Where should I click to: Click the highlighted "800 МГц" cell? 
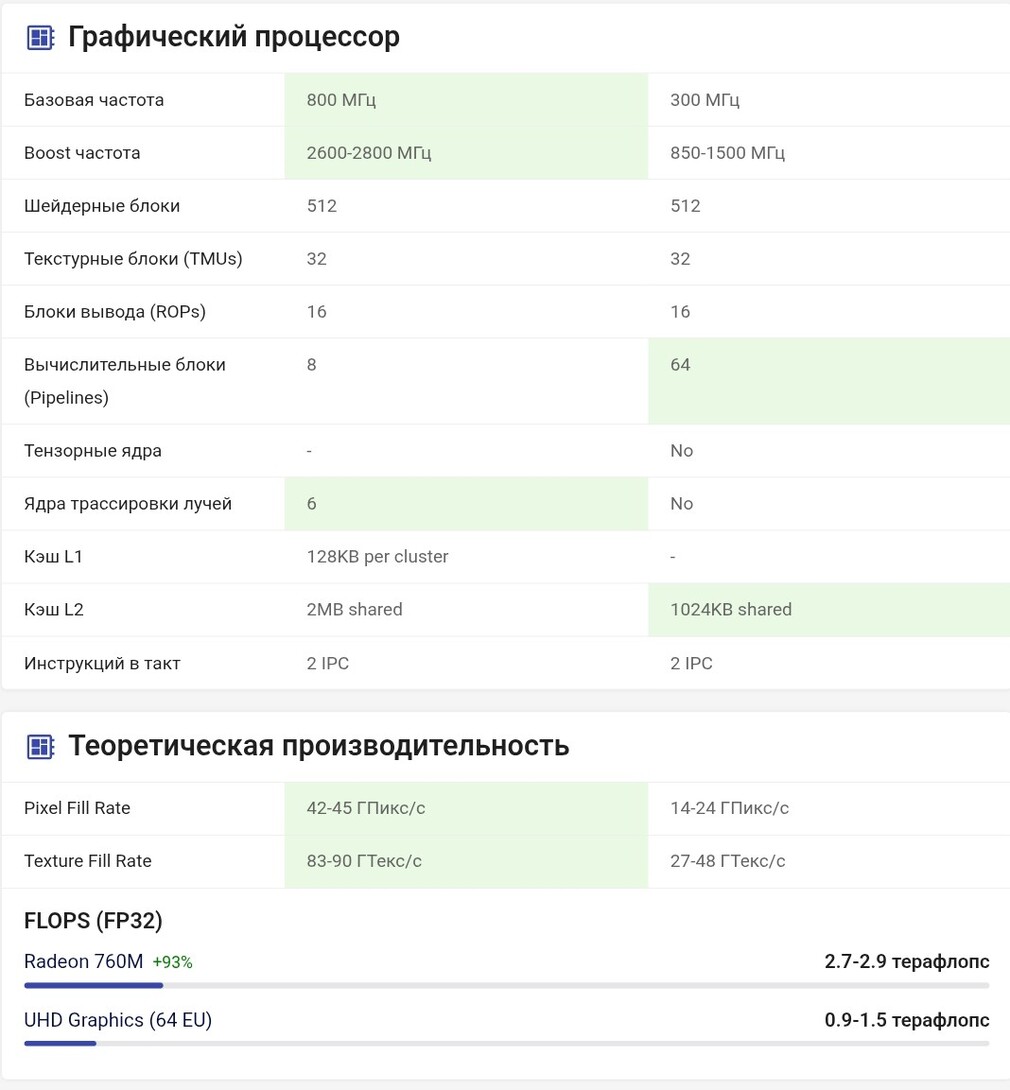click(342, 100)
